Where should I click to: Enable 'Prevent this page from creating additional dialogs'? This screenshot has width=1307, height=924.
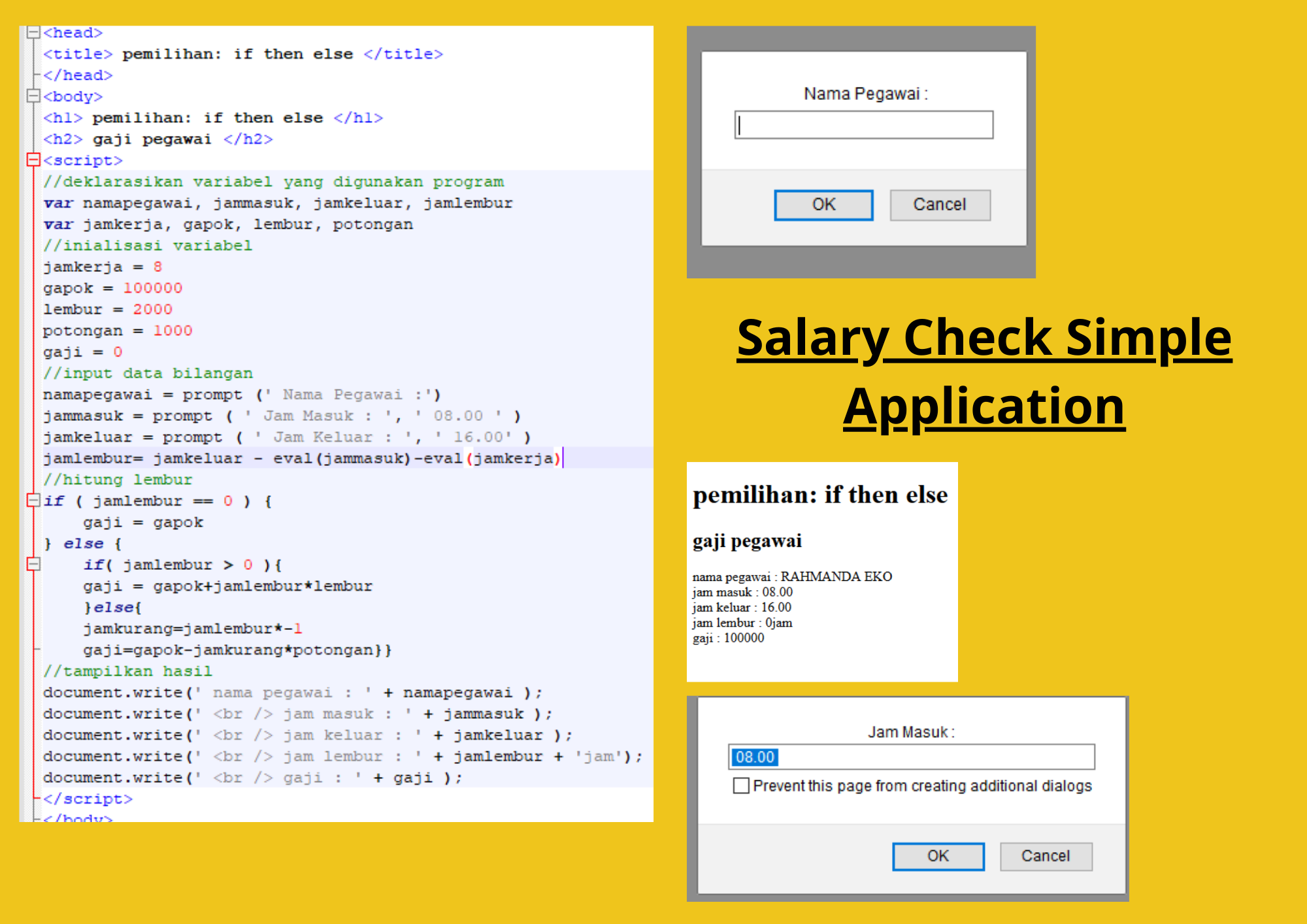coord(741,785)
